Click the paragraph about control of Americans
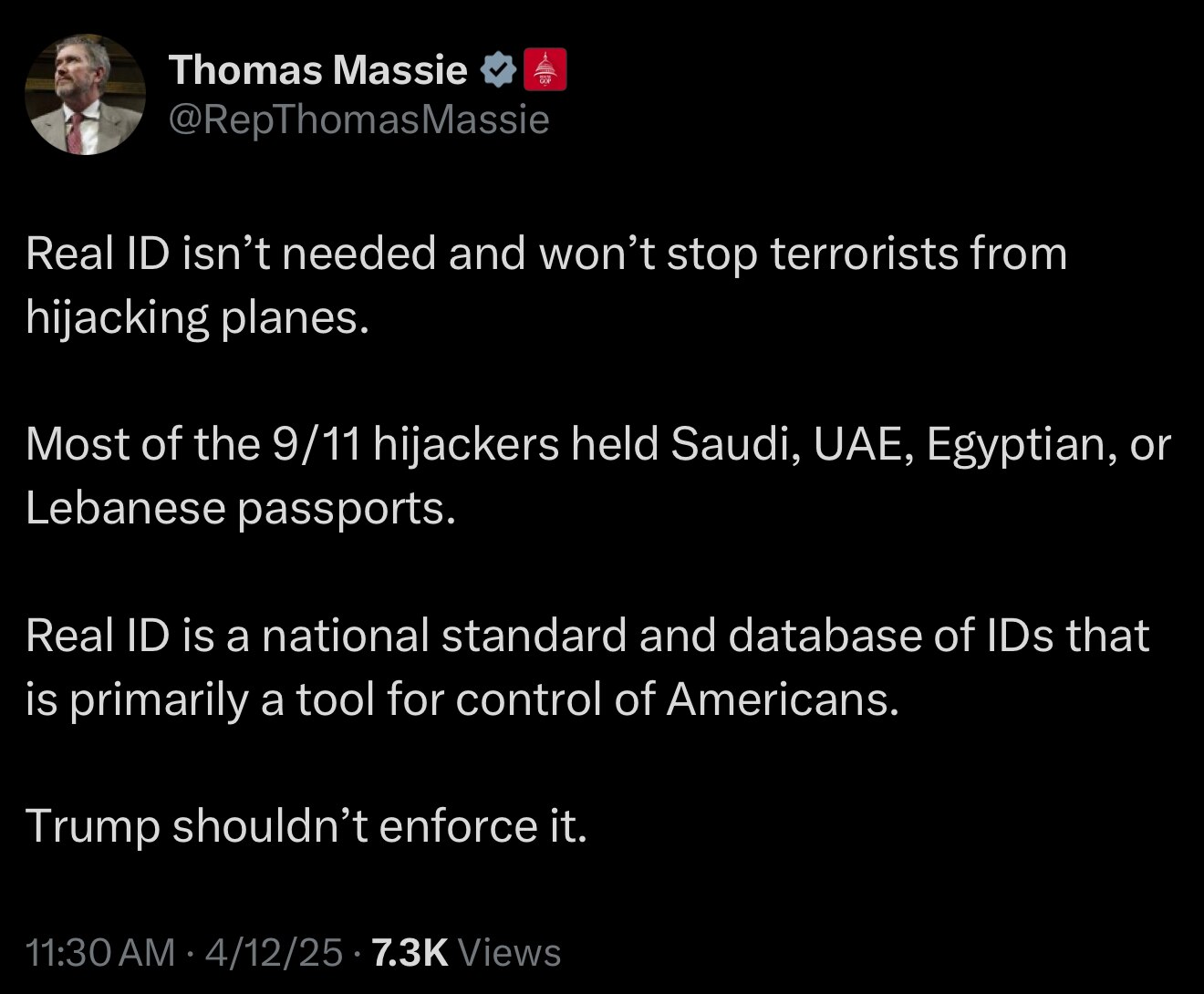Screen dimensions: 1204x994 (584, 668)
